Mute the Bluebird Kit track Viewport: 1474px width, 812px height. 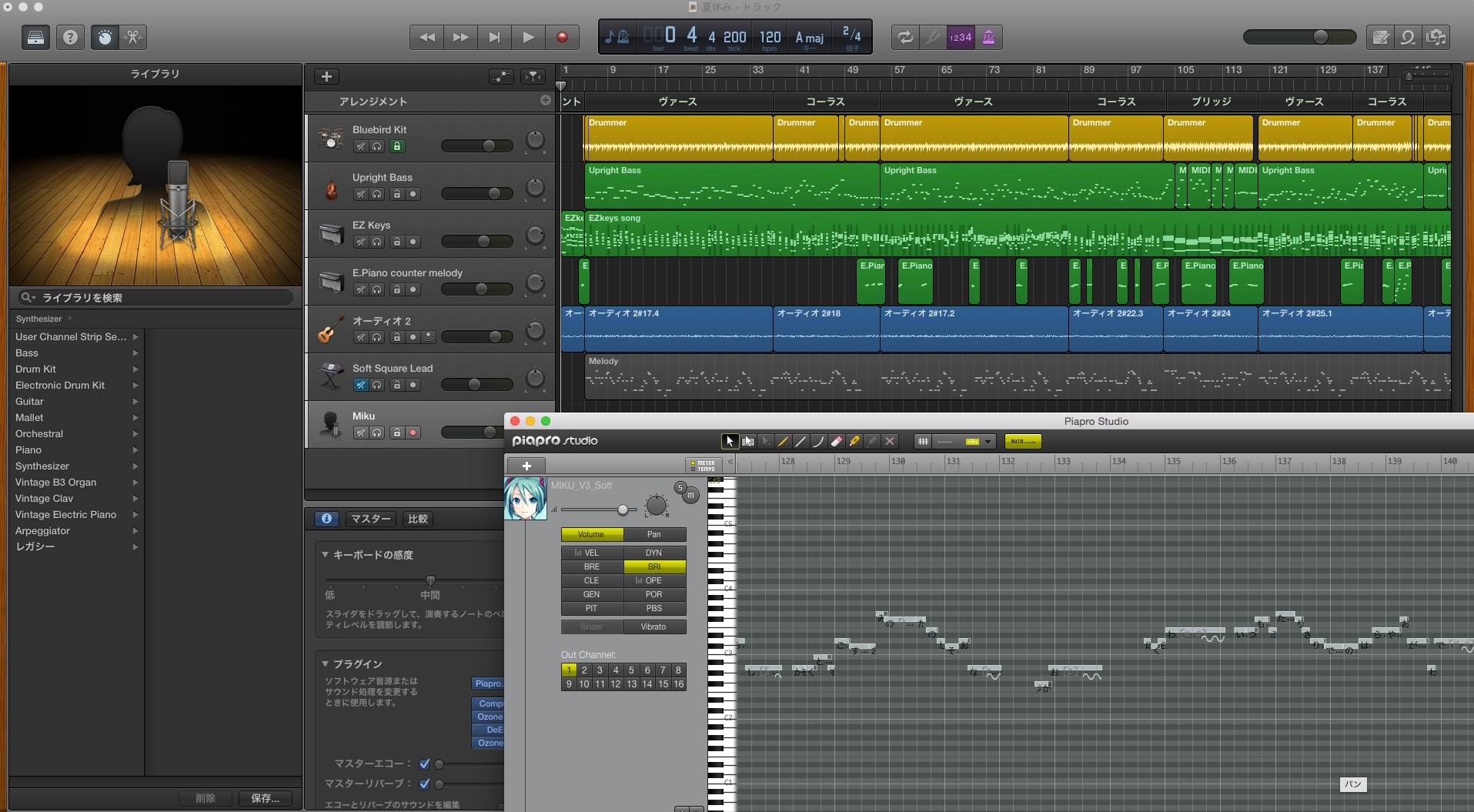[x=360, y=146]
